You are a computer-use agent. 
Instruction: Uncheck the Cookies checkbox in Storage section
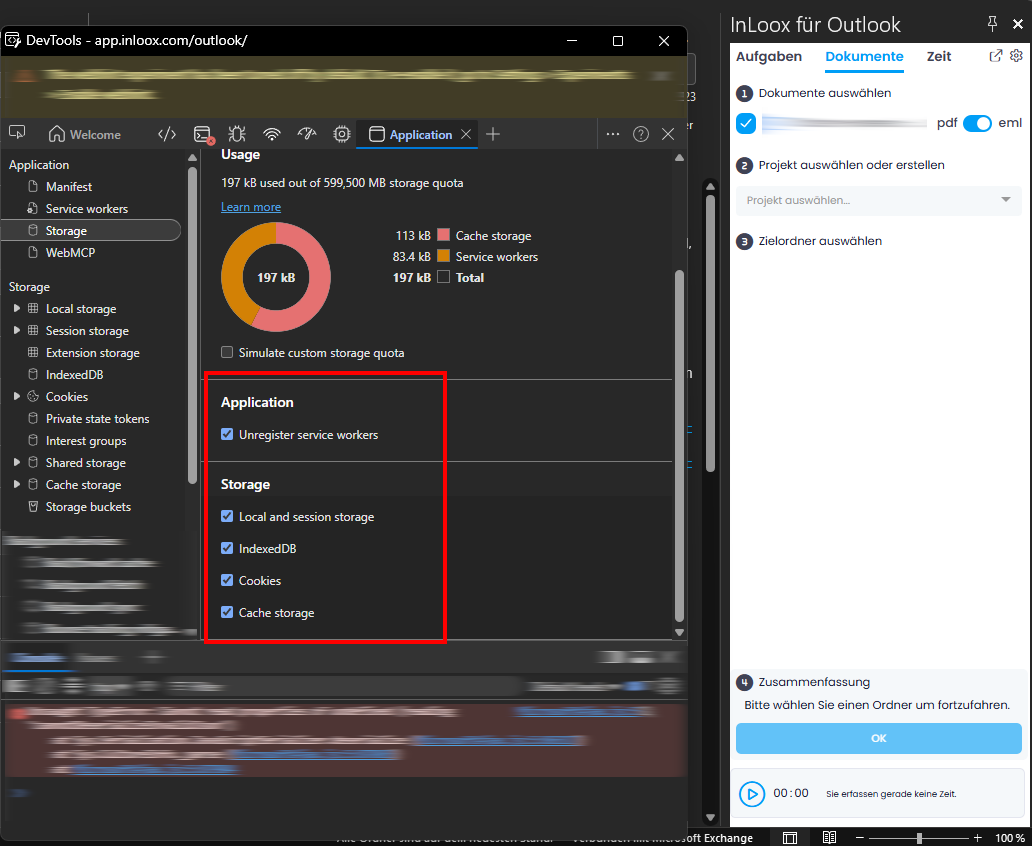click(x=227, y=580)
